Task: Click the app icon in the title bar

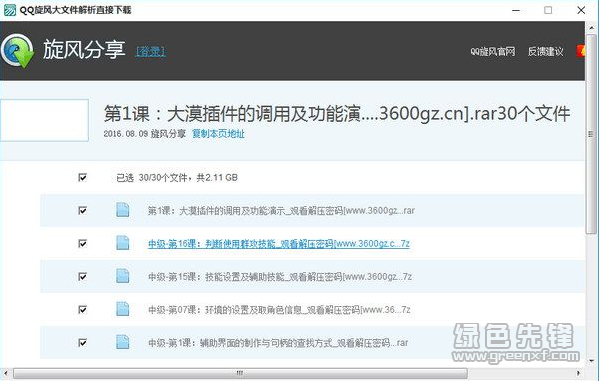Action: tap(10, 10)
